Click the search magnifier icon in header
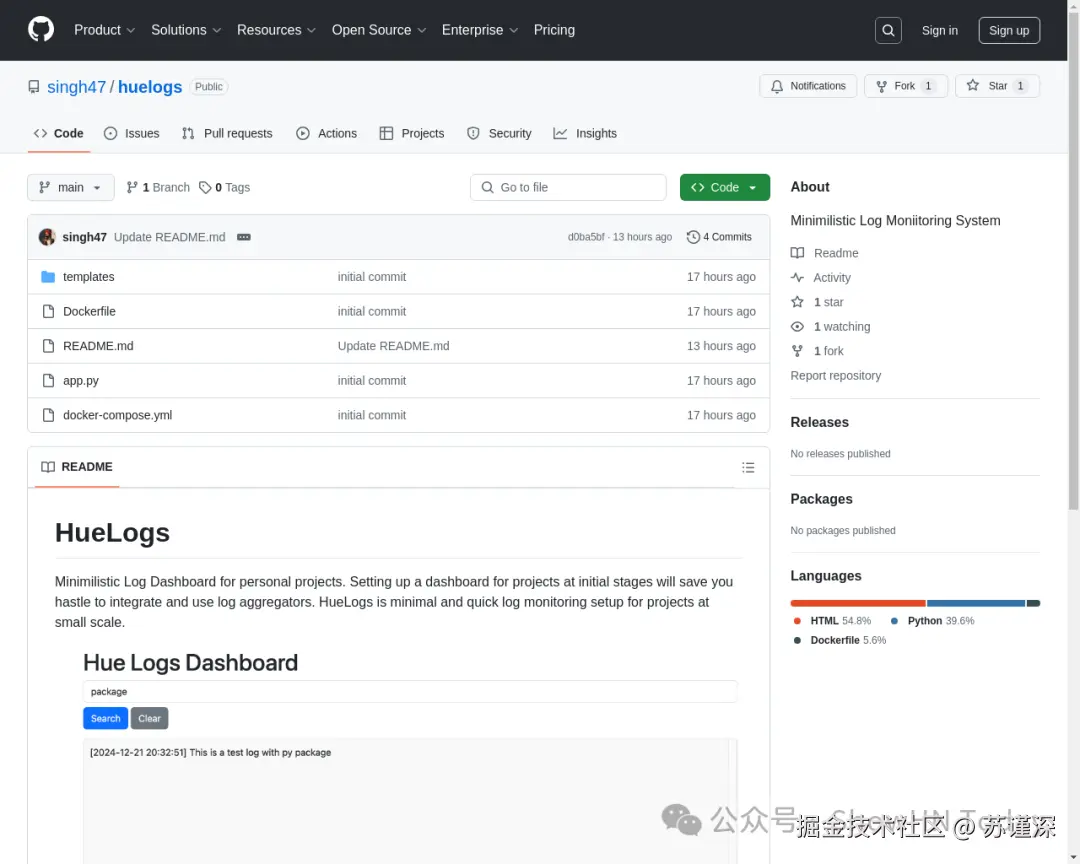 click(888, 30)
